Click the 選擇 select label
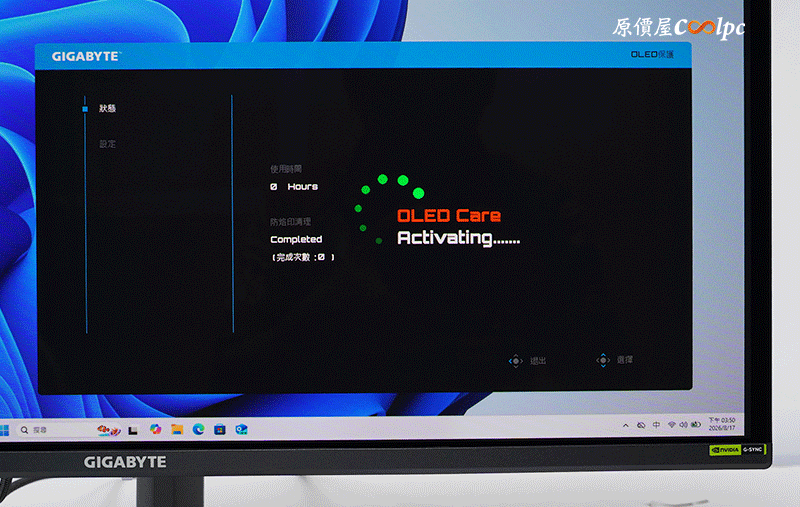800x507 pixels. pos(625,360)
